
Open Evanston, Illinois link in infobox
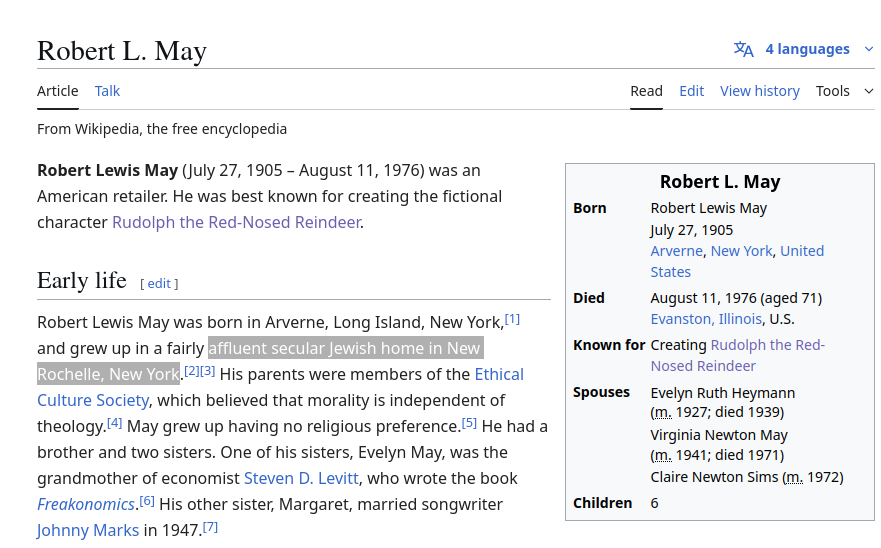click(x=706, y=319)
